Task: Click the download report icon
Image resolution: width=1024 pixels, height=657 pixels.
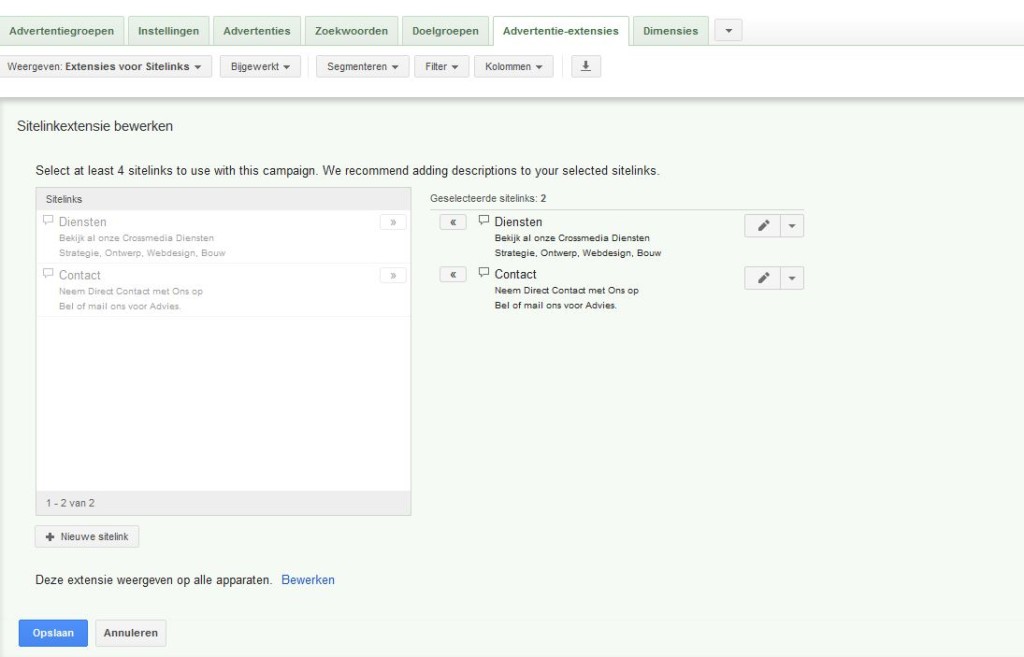Action: tap(586, 67)
